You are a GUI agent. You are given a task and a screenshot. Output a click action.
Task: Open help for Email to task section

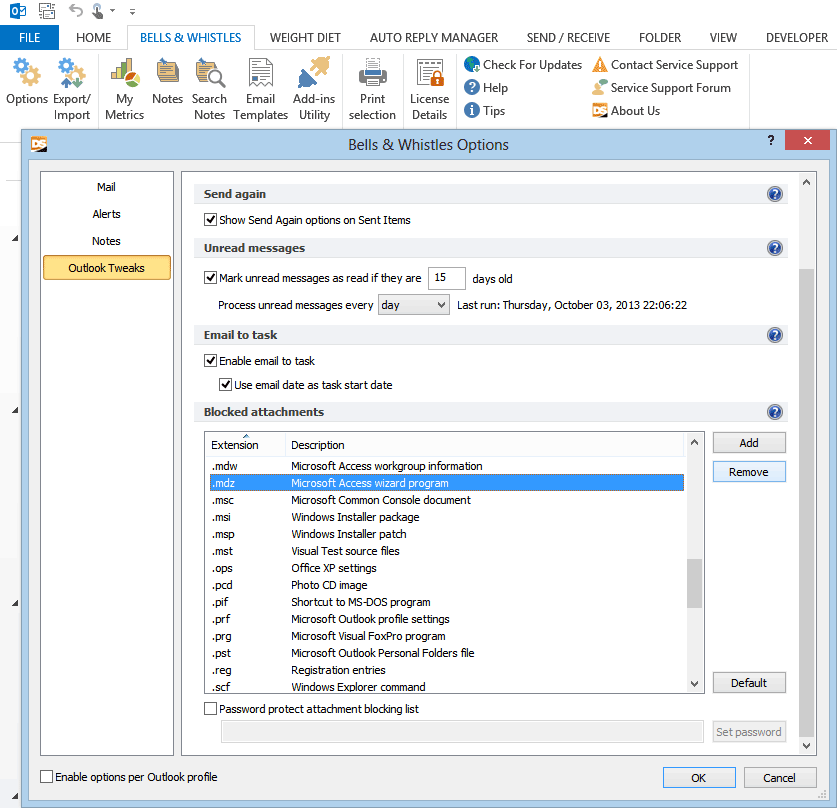click(775, 335)
